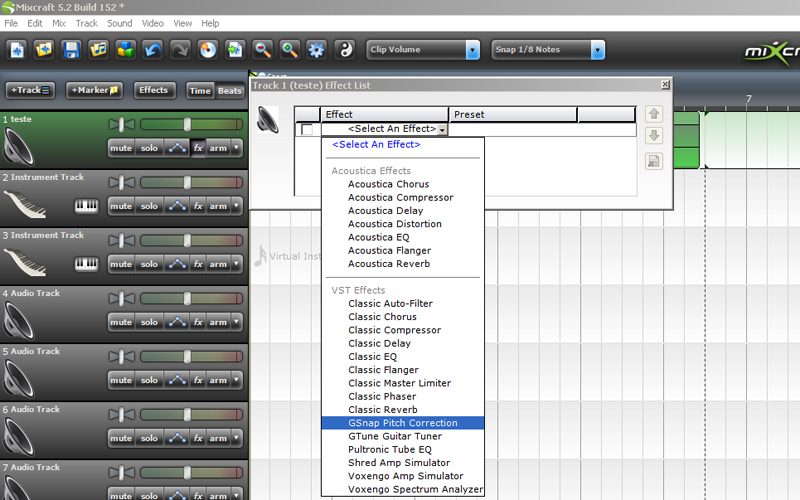Open arm dropdown arrow on 4 Audio Track
This screenshot has width=800, height=500.
point(236,322)
